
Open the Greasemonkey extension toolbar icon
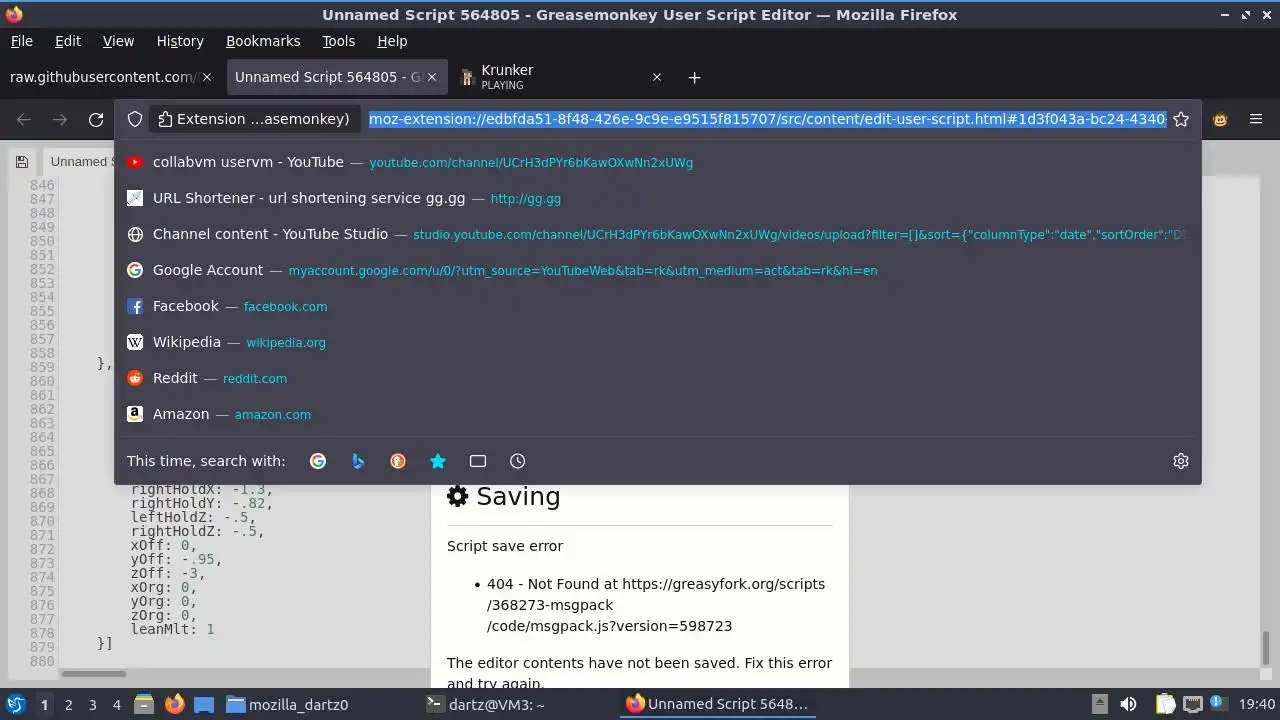pyautogui.click(x=1220, y=119)
